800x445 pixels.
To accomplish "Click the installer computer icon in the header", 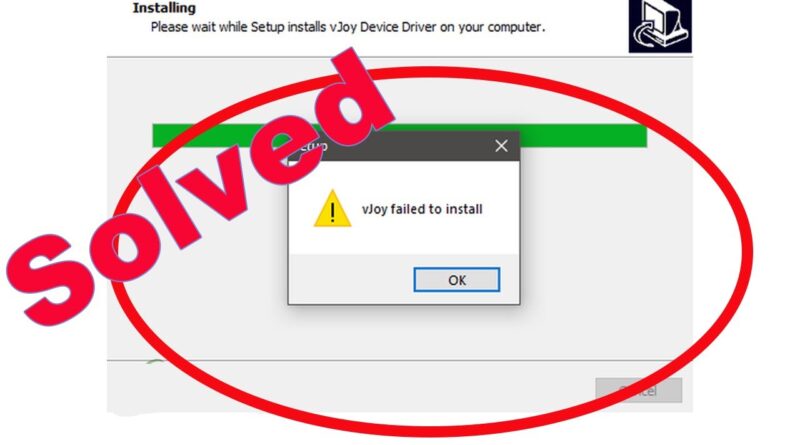I will (x=660, y=26).
